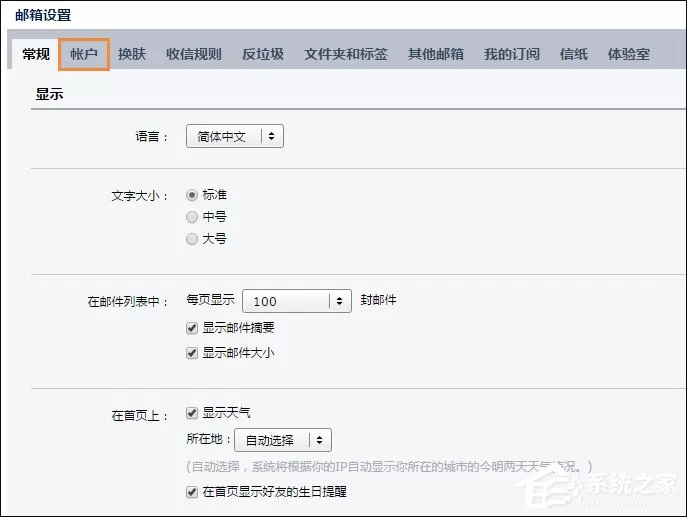Select the 信纸 tab
Image resolution: width=687 pixels, height=517 pixels.
point(574,54)
